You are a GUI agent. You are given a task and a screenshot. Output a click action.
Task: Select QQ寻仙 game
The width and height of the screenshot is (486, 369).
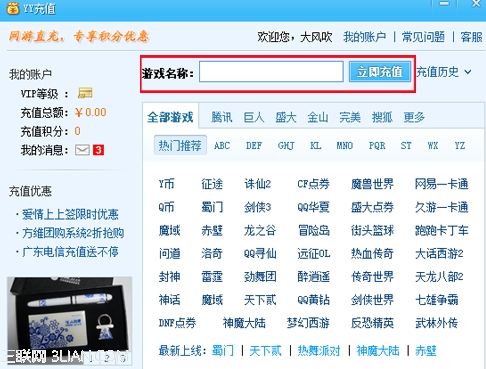pos(260,254)
